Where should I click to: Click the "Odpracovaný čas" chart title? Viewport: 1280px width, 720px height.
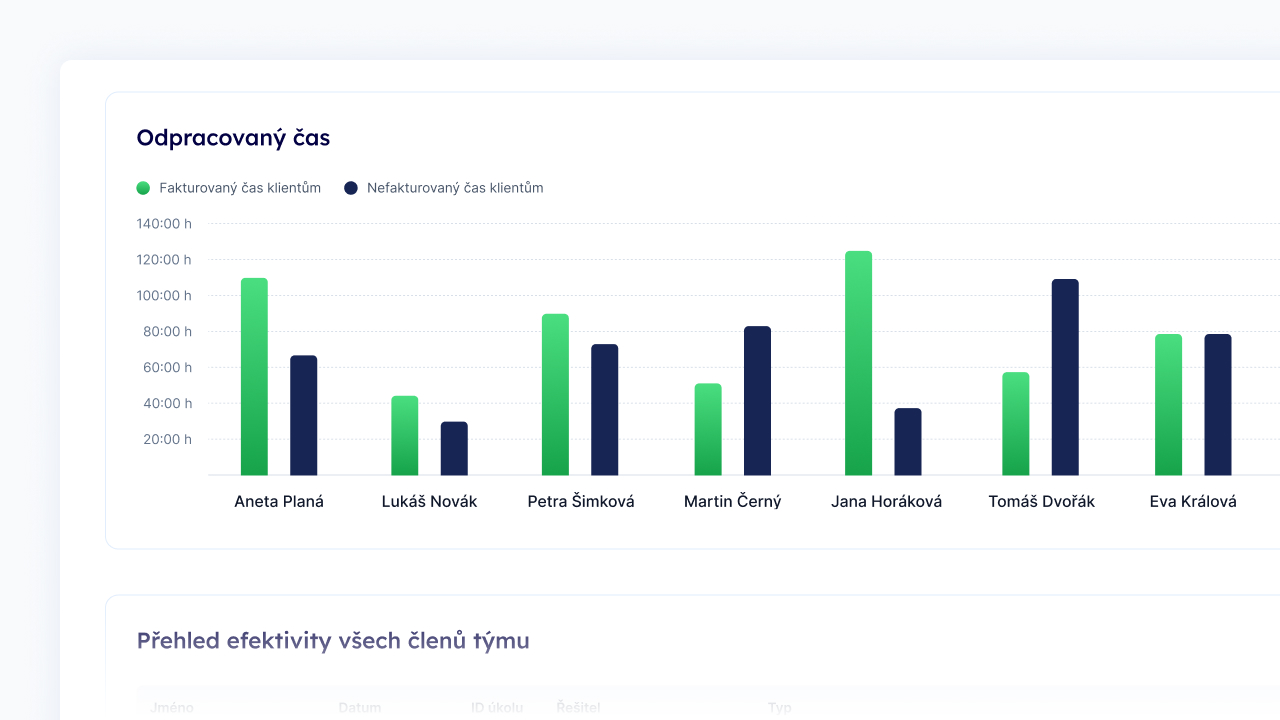tap(233, 137)
